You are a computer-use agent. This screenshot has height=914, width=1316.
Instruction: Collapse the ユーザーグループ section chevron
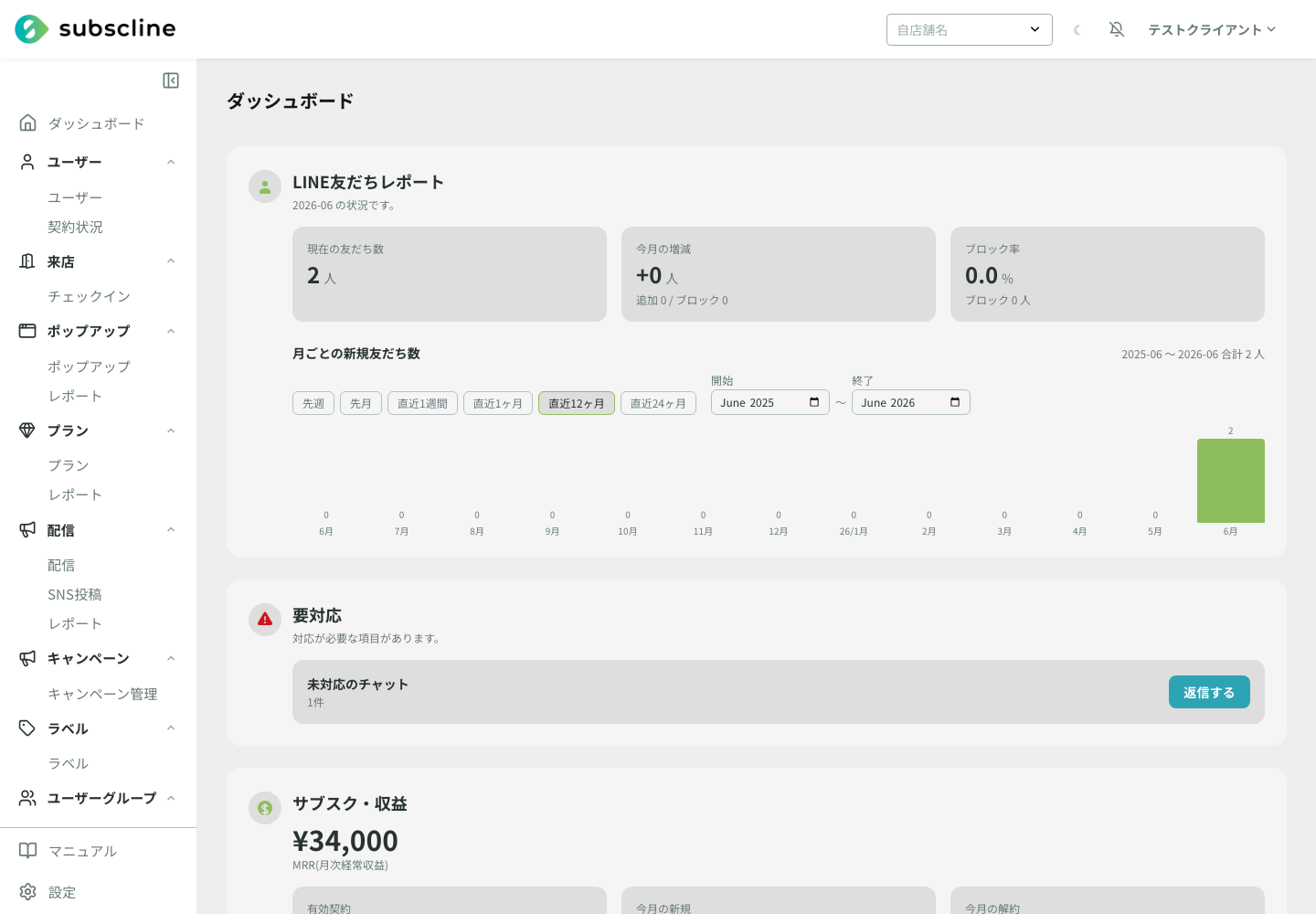(x=171, y=798)
